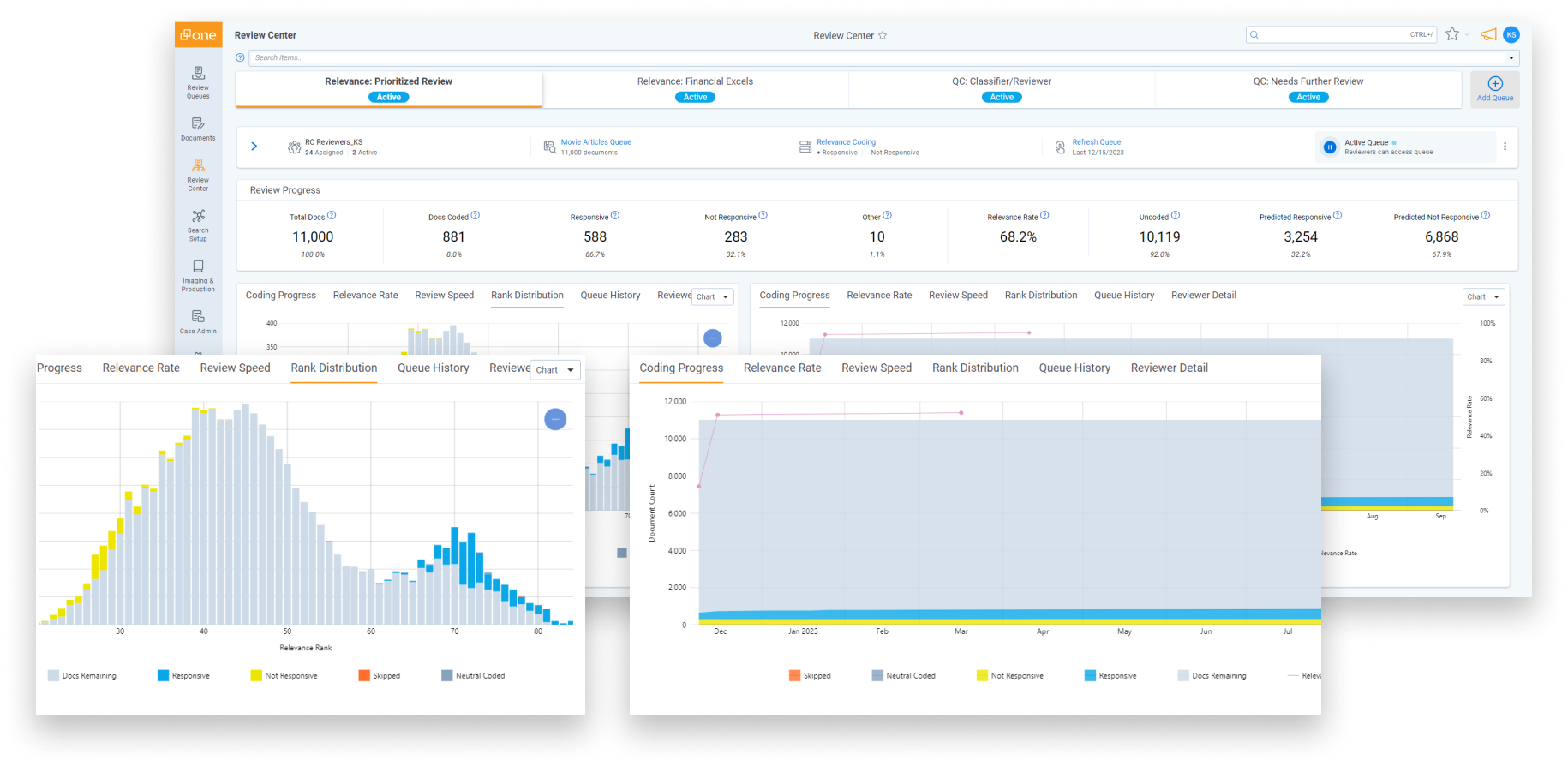Click the One logo home icon
Viewport: 1568px width, 766px height.
(x=198, y=35)
